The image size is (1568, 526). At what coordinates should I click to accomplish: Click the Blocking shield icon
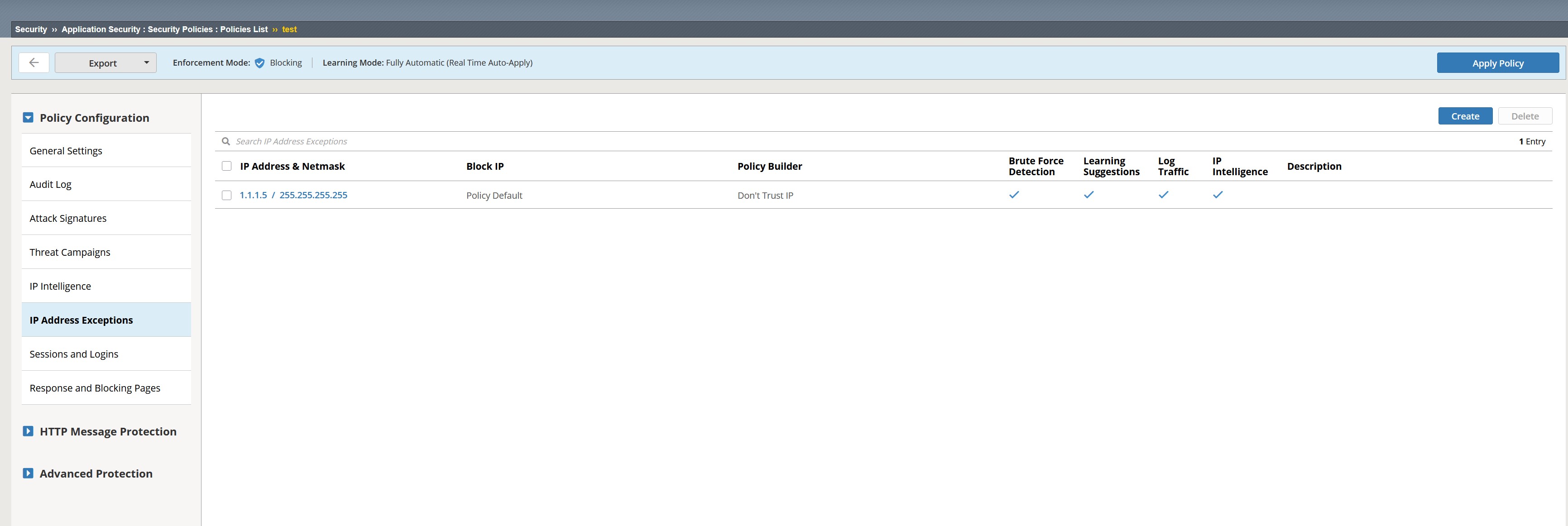click(259, 63)
